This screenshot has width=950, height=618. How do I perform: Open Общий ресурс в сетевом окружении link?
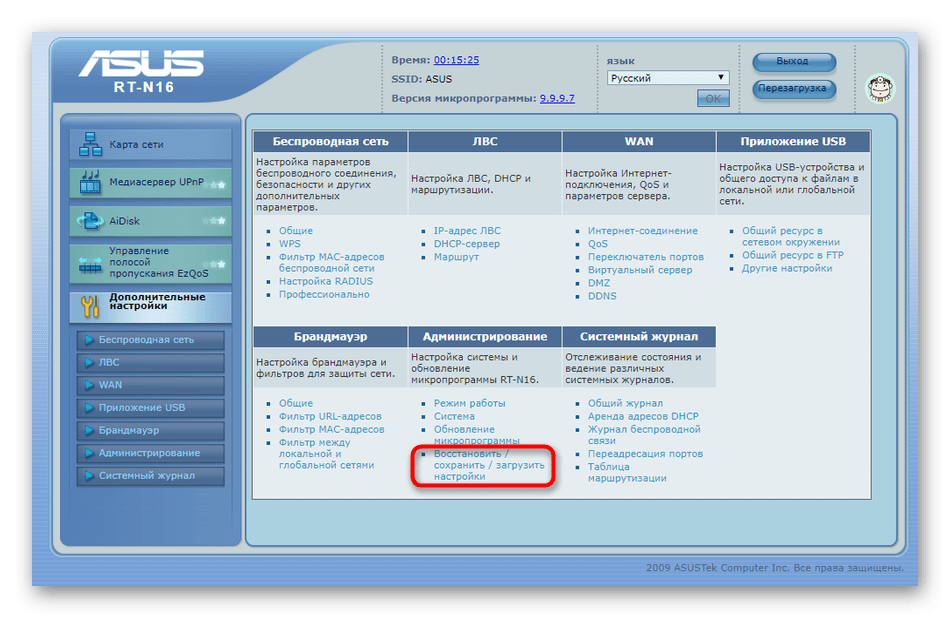tap(791, 236)
